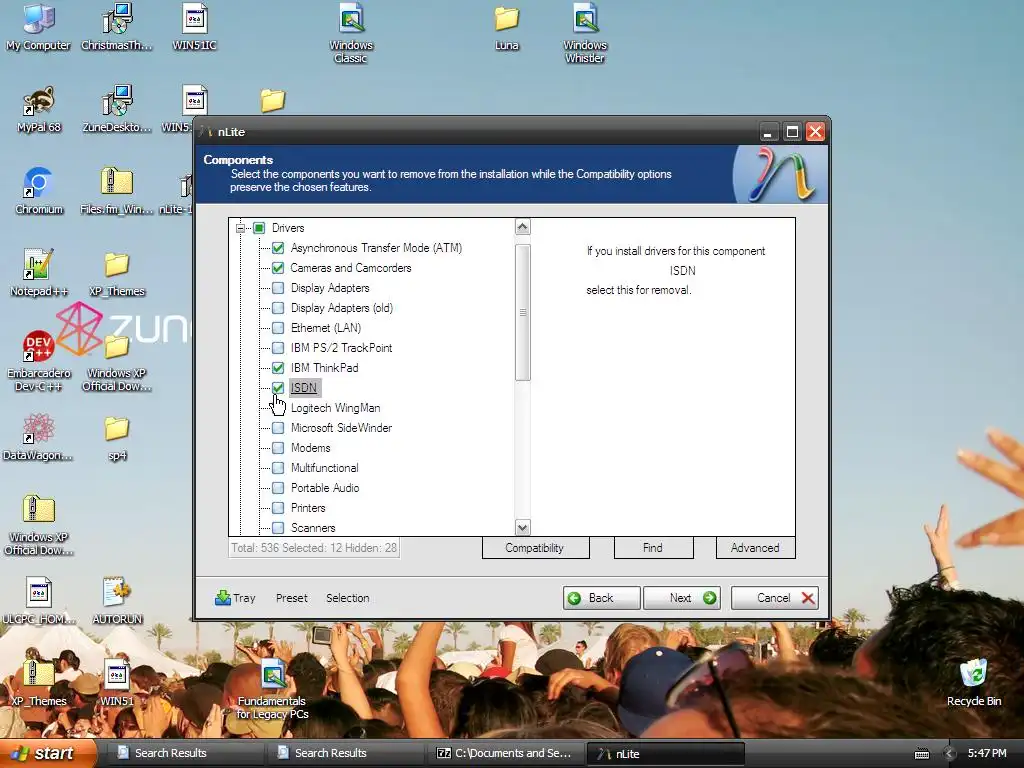The height and width of the screenshot is (768, 1024).
Task: Uncheck Asynchronous Transfer Mode (ATM)
Action: pos(278,248)
